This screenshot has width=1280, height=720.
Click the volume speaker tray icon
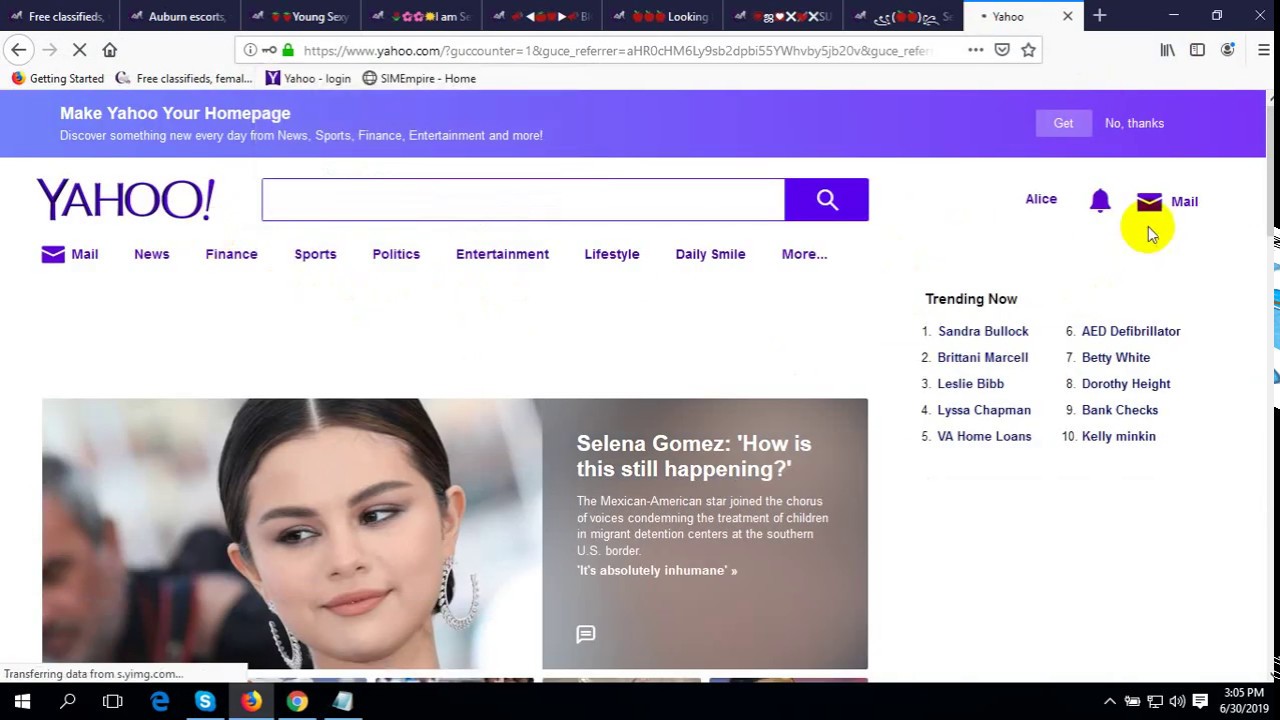[1177, 701]
